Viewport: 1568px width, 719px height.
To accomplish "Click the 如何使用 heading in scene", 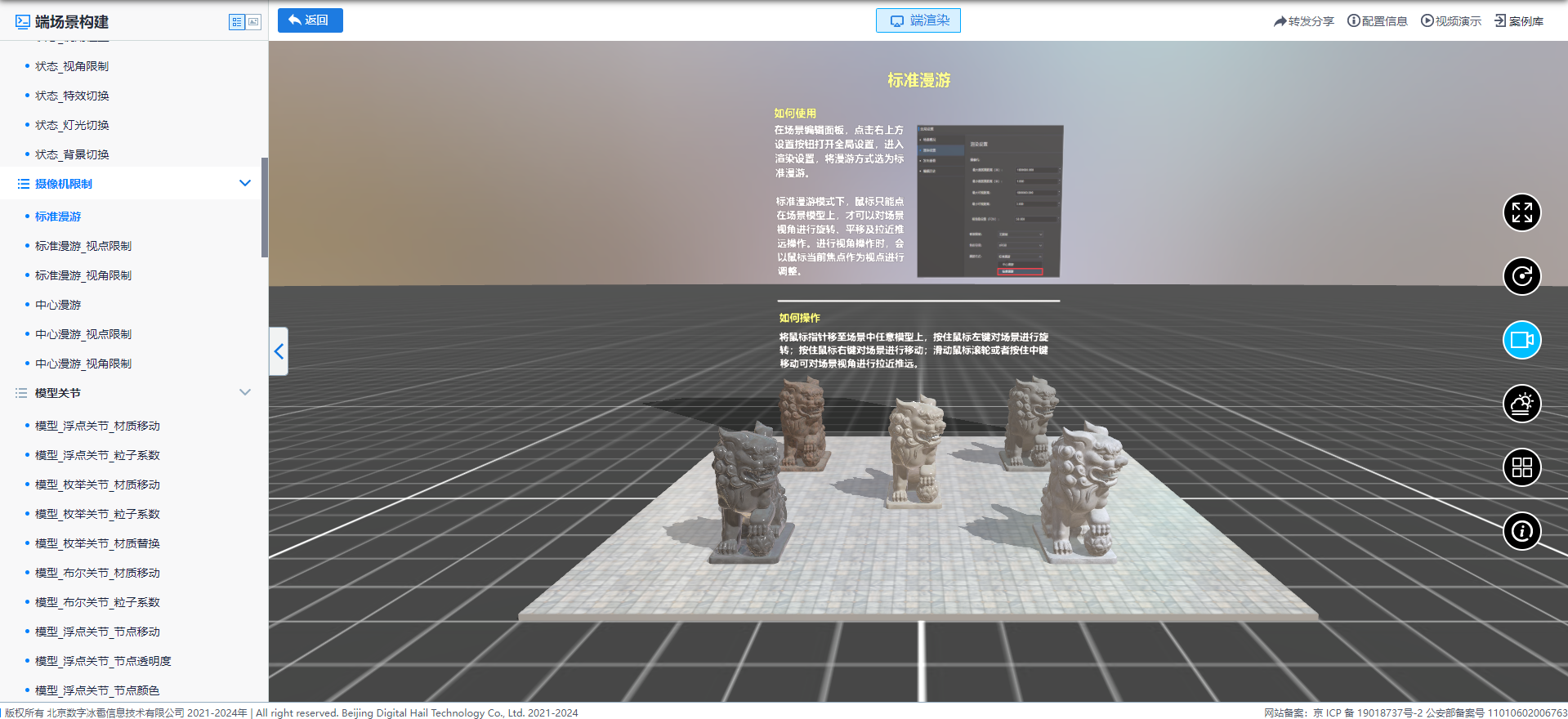I will pos(795,114).
